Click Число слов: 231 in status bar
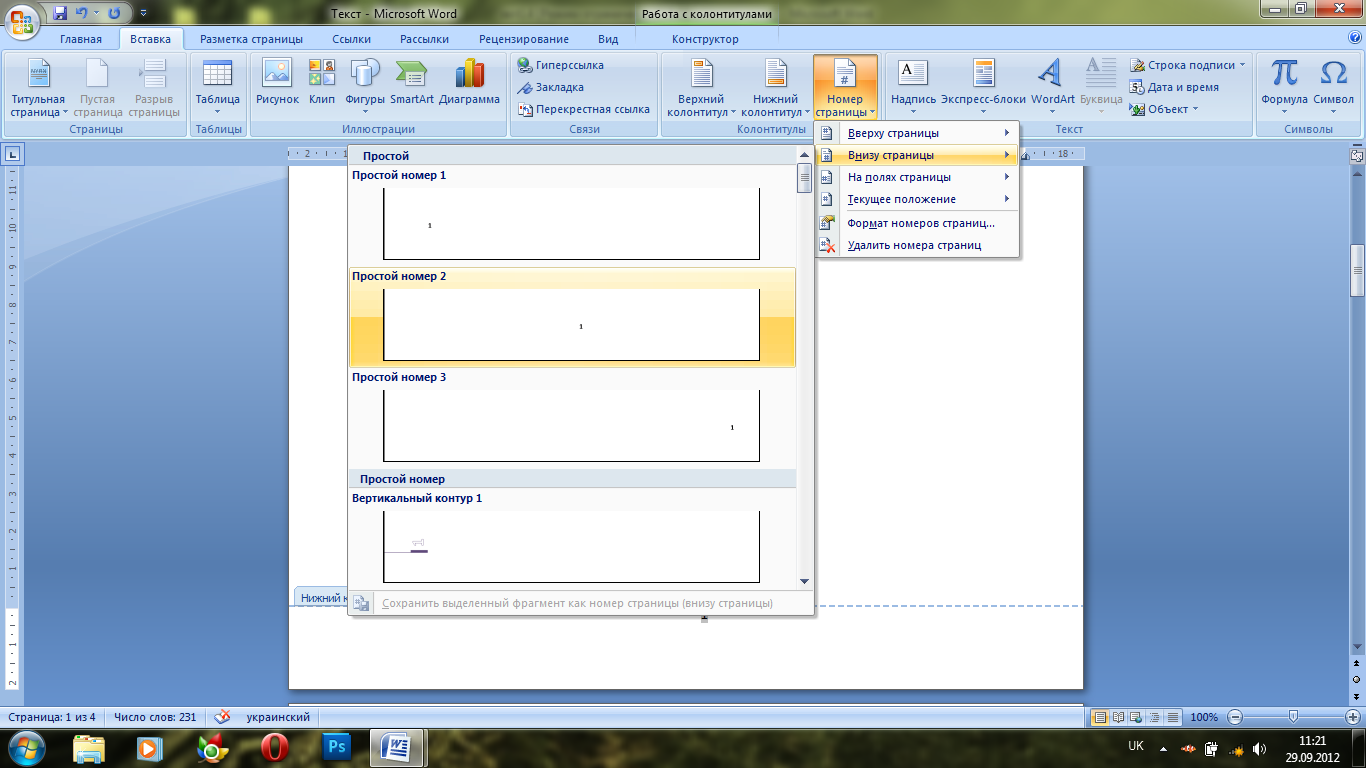Viewport: 1366px width, 768px height. (x=155, y=717)
